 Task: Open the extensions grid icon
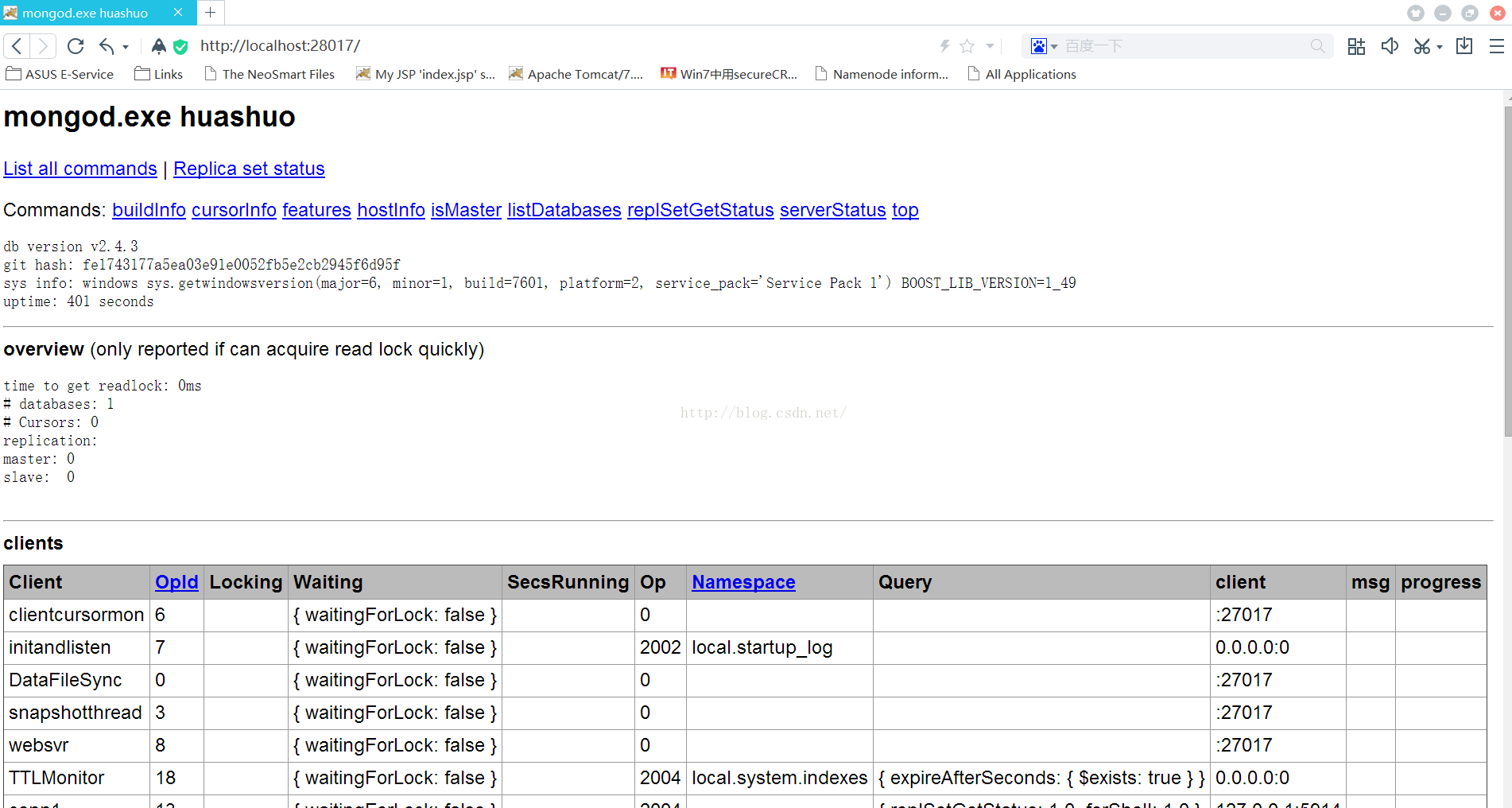coord(1356,46)
